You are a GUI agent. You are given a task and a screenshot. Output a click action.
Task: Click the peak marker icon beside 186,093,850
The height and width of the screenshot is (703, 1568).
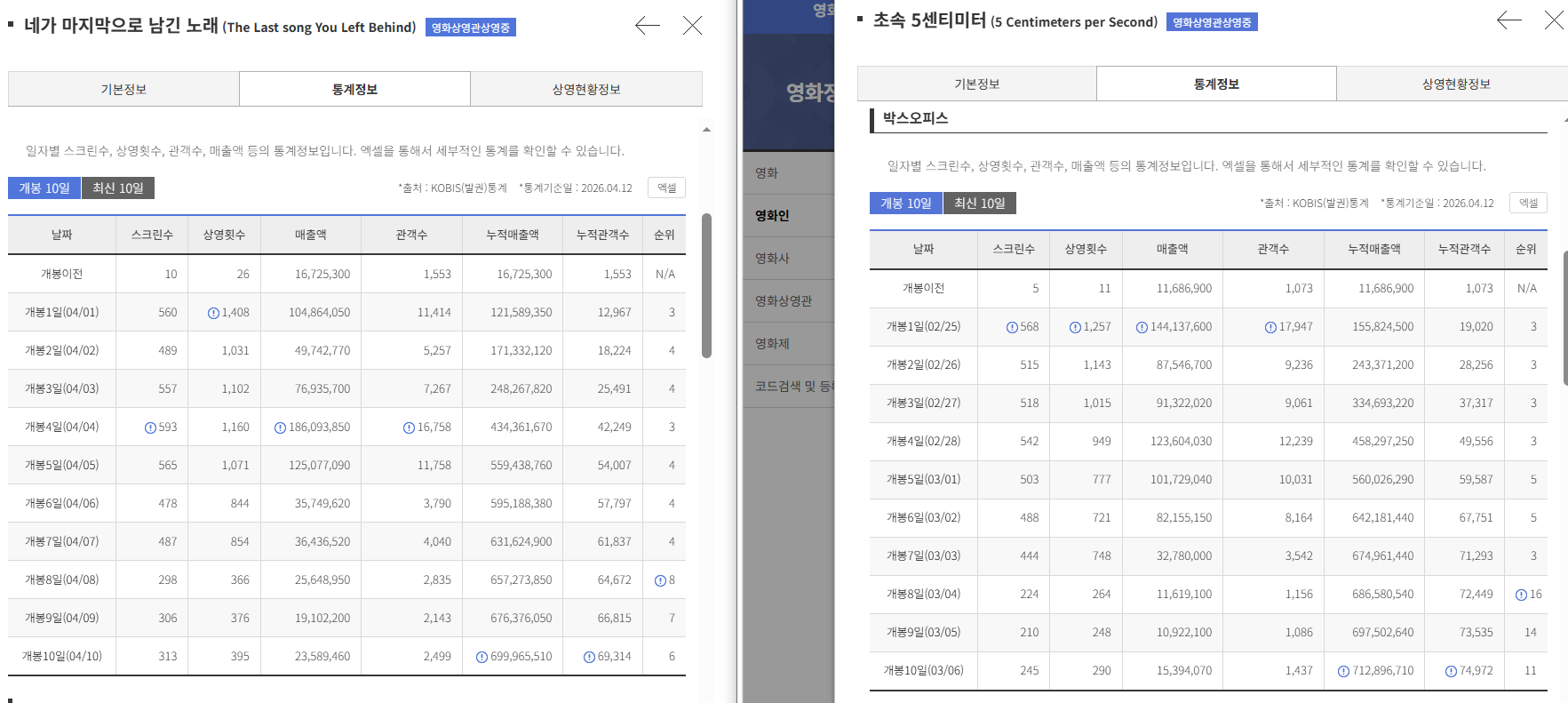(x=280, y=427)
